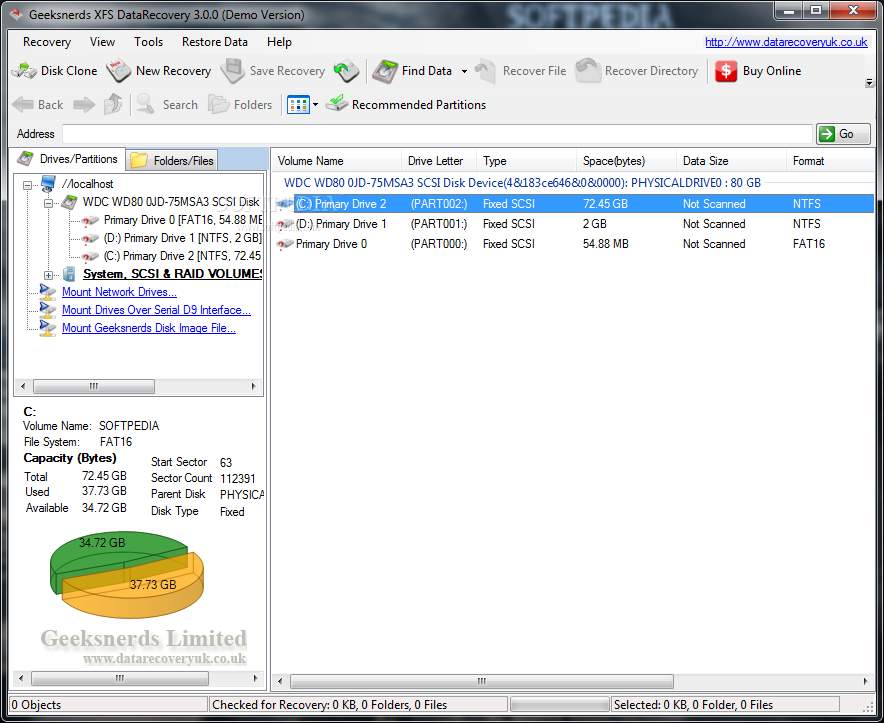Click the partition list horizontal scrollbar
Screen dimensions: 884x723
(x=481, y=681)
